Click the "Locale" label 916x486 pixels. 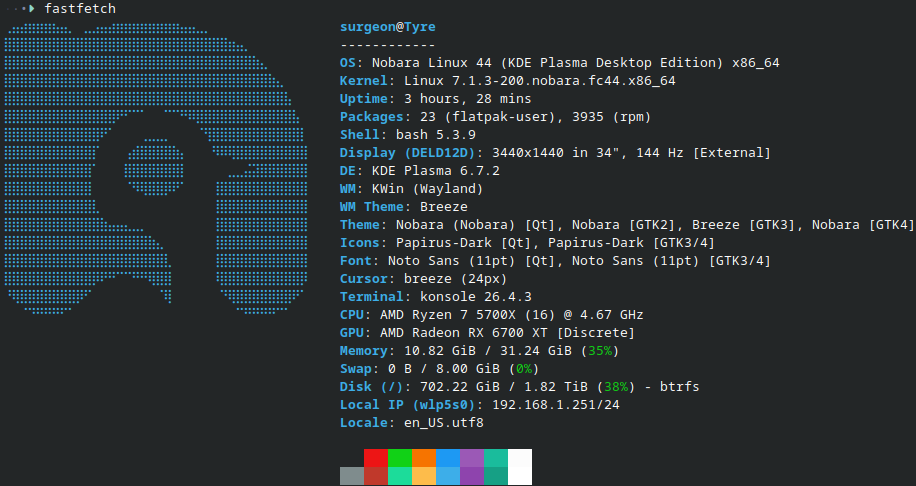point(364,423)
